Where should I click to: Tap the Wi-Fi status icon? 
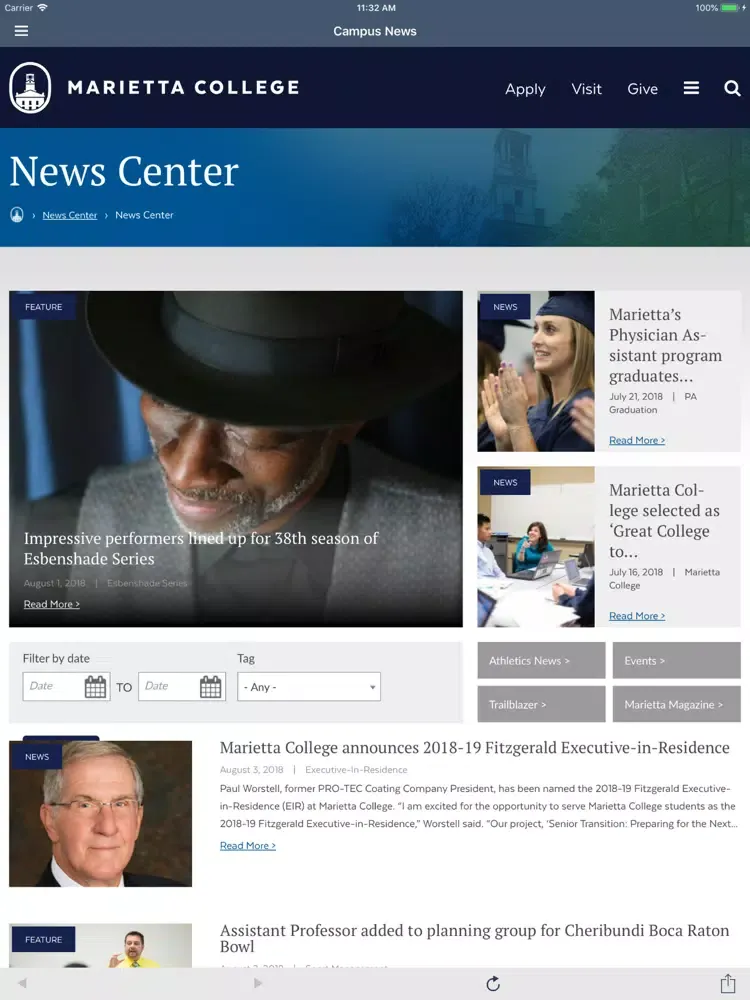click(43, 8)
